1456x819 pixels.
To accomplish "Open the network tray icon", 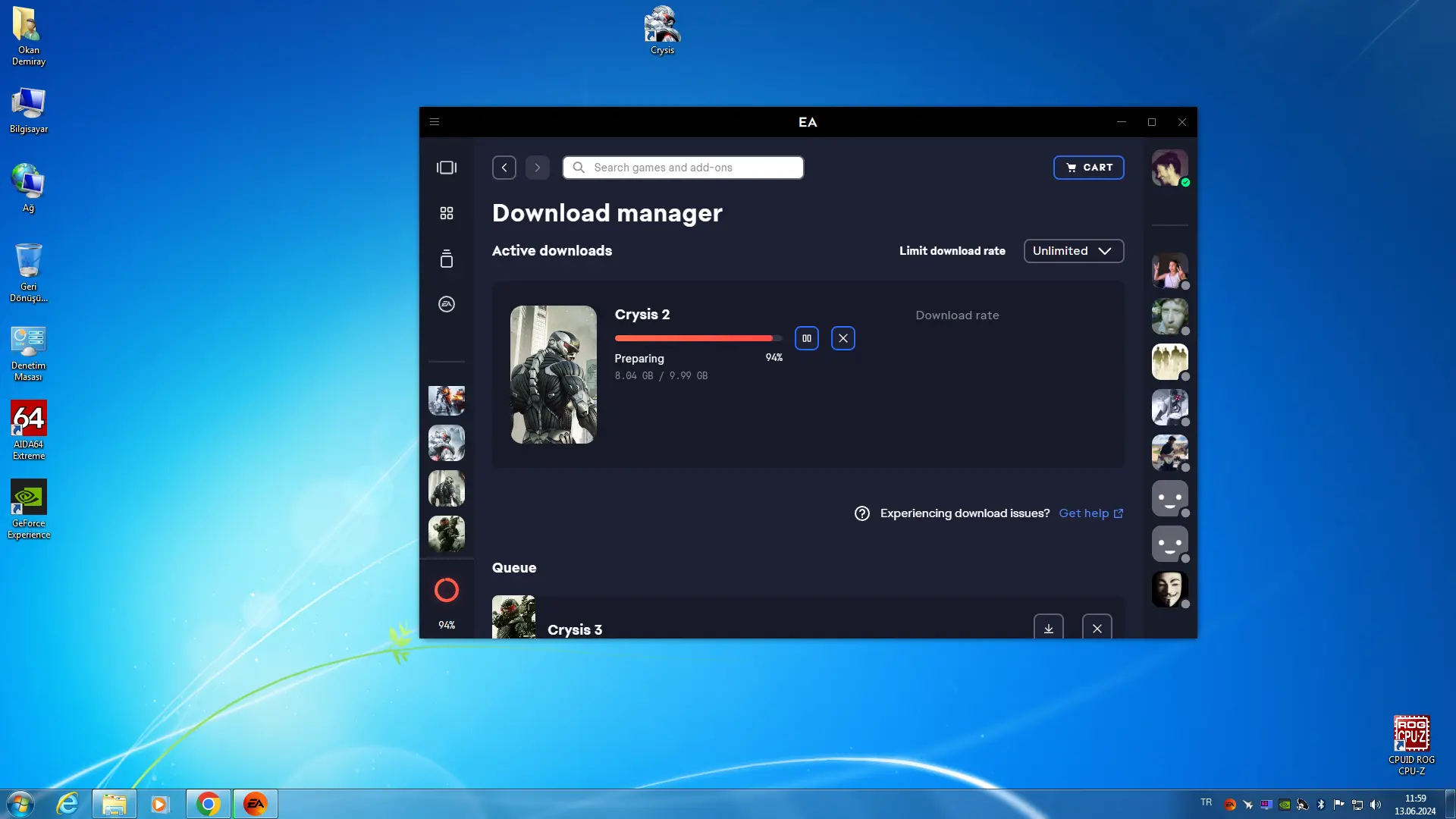I will pyautogui.click(x=1357, y=805).
